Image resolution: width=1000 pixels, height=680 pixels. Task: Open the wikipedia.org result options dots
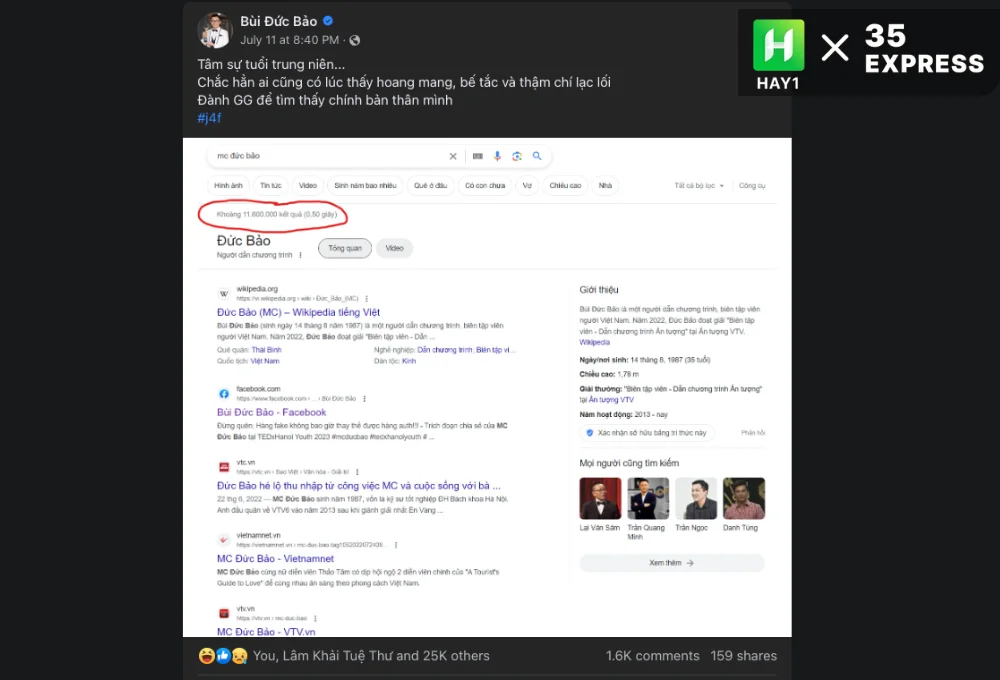pos(366,299)
